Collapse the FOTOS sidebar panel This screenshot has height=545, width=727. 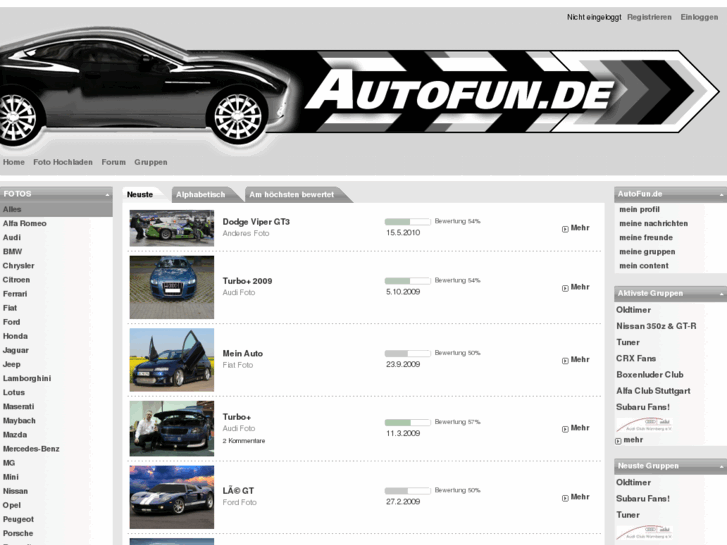(107, 195)
